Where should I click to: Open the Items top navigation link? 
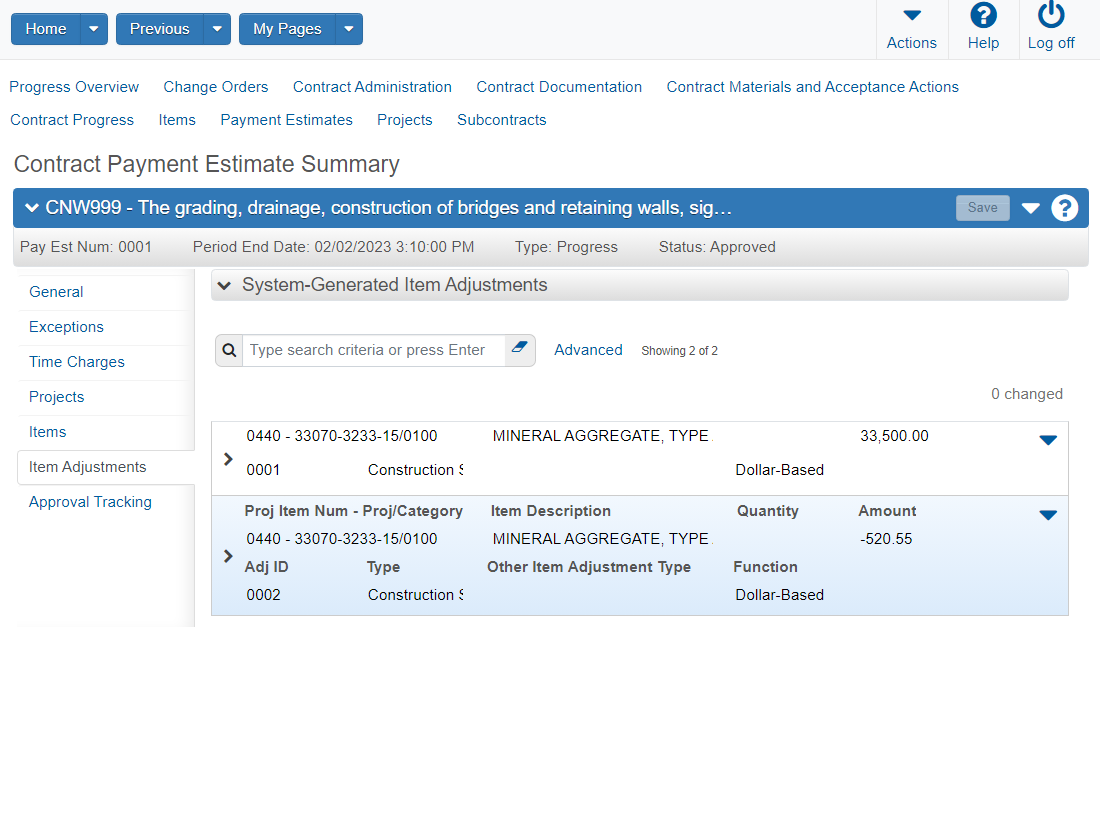tap(177, 120)
